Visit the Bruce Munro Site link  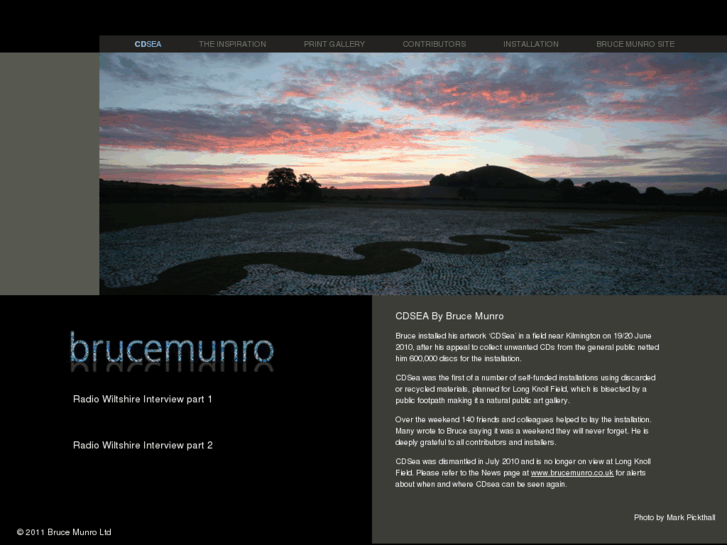coord(635,44)
